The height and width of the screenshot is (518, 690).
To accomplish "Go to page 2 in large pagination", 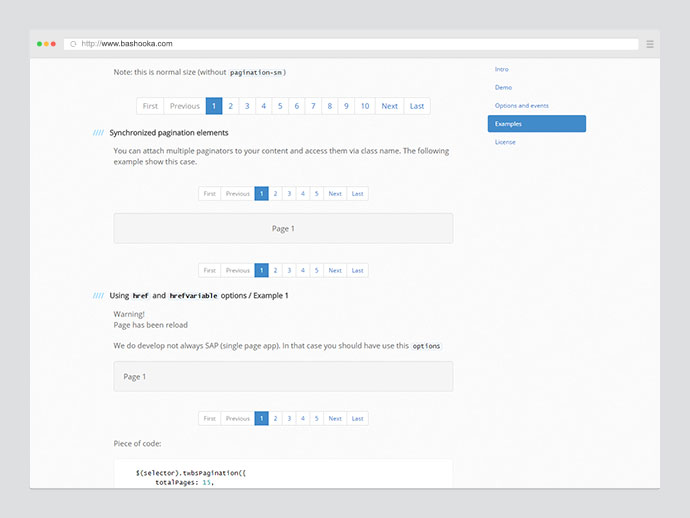I will pyautogui.click(x=231, y=106).
